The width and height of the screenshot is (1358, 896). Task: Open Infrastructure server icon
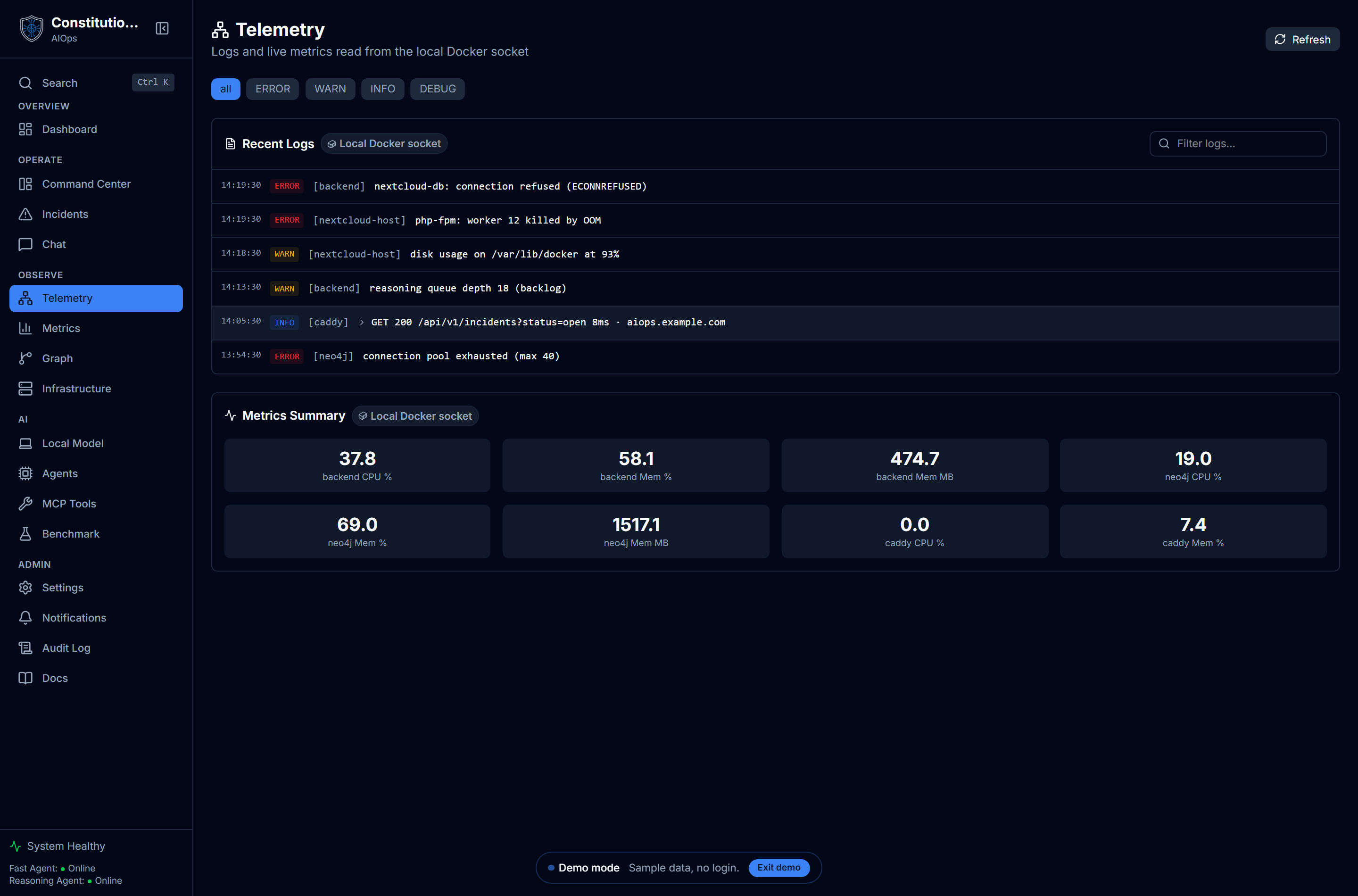point(25,389)
